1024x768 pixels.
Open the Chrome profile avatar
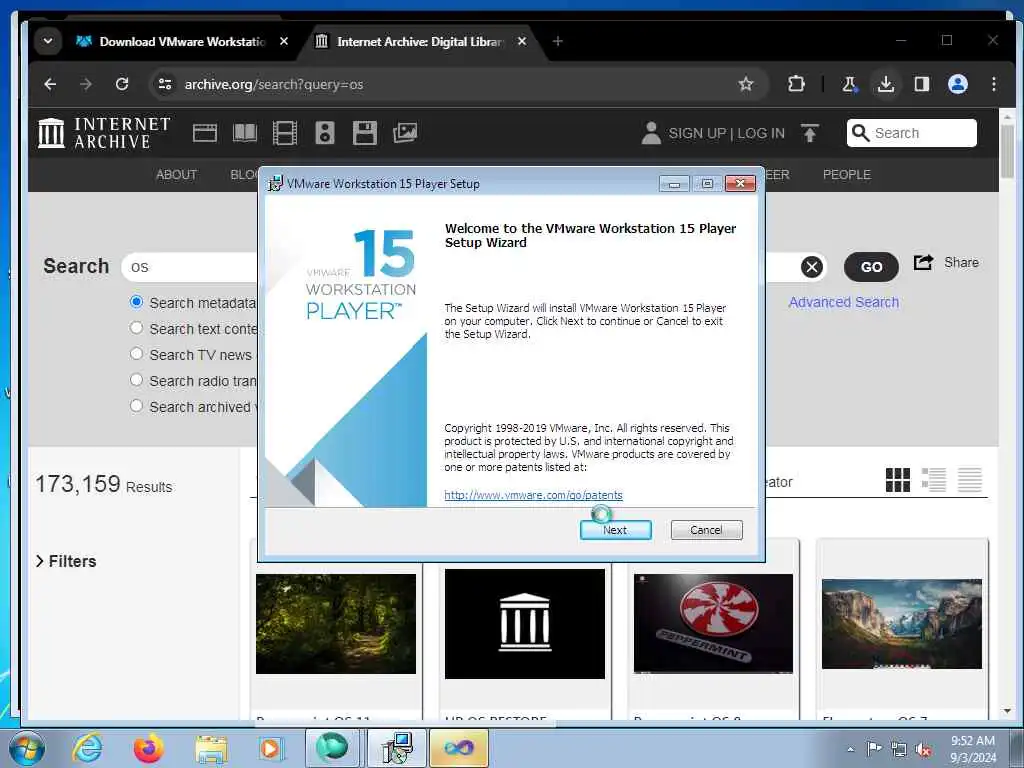[x=957, y=84]
